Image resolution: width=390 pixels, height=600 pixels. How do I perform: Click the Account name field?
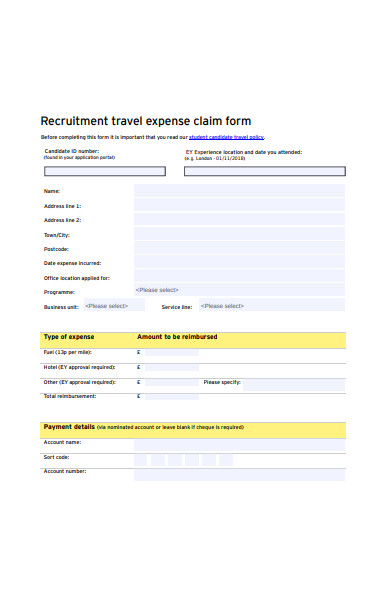tap(239, 445)
